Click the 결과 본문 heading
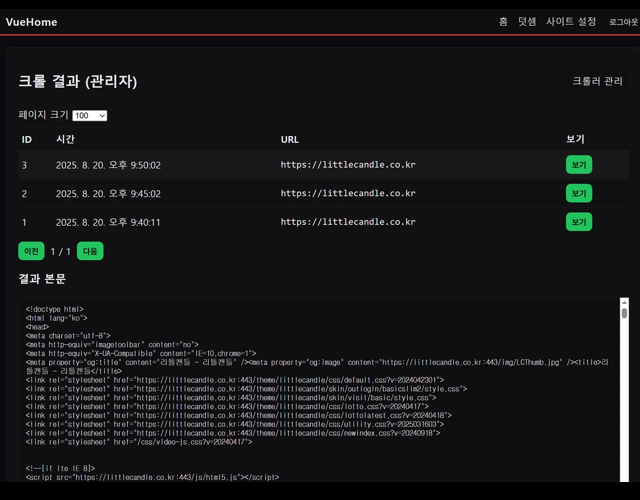 (x=42, y=279)
